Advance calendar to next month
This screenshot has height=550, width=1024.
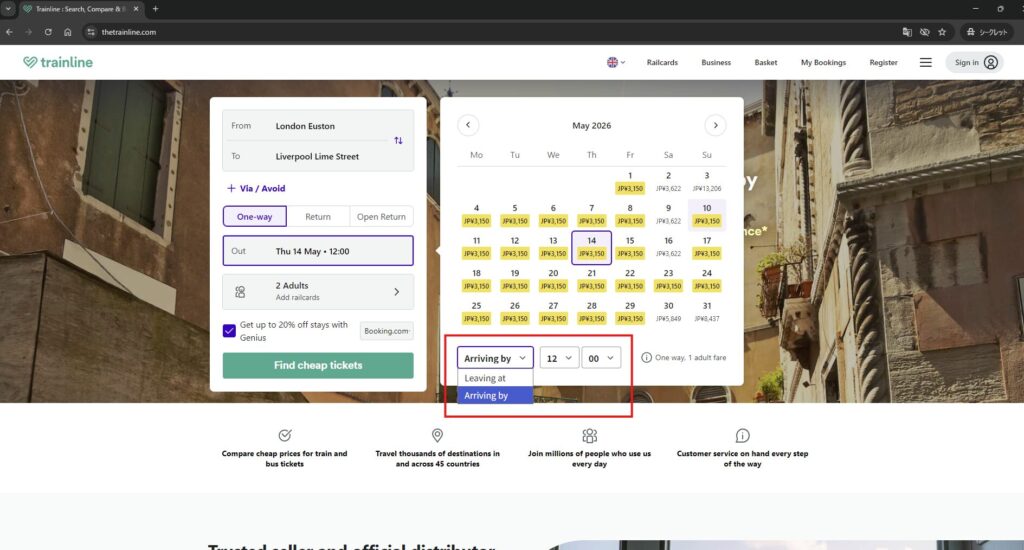[715, 125]
